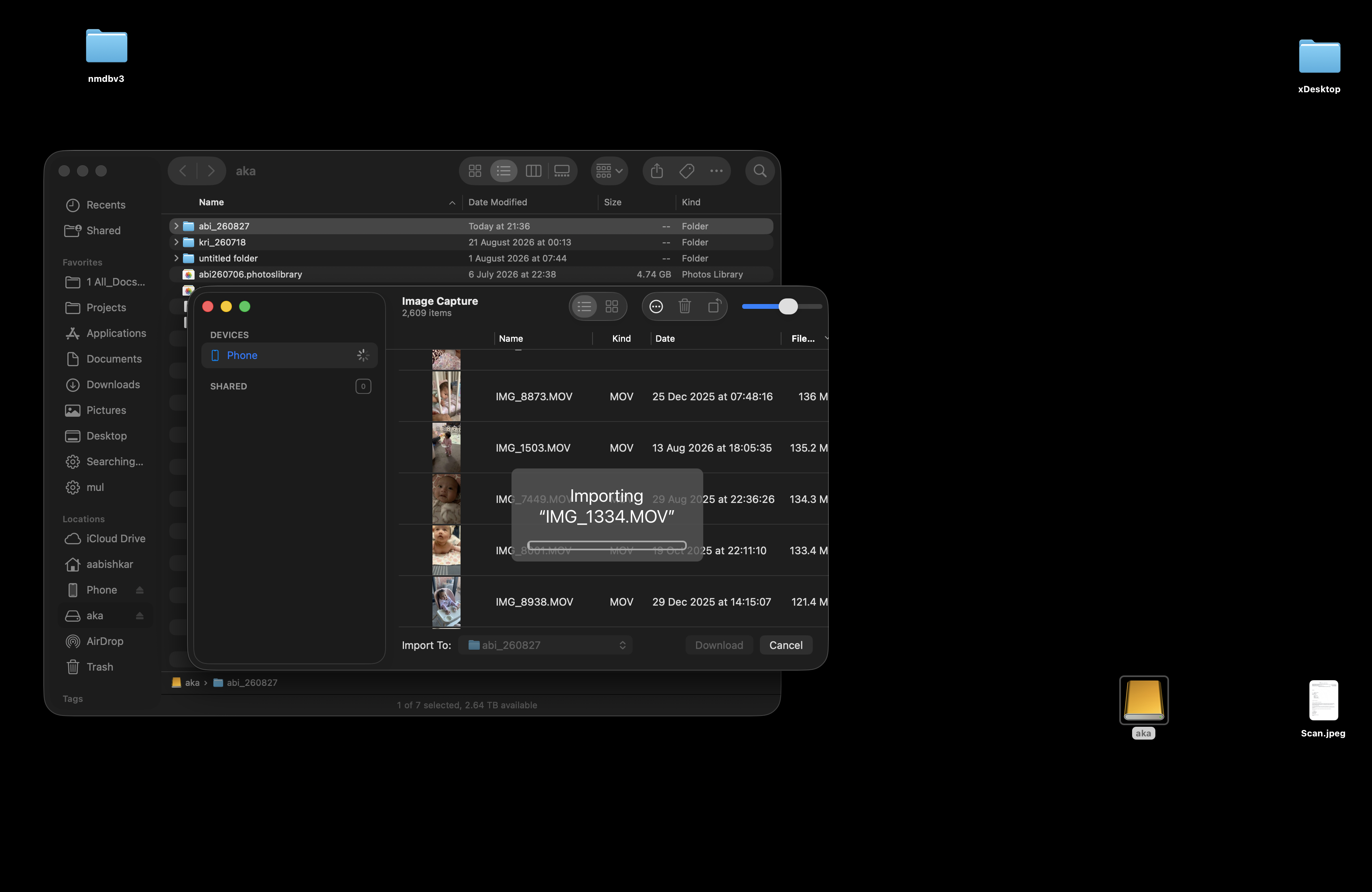Click the Finder tags icon

click(x=686, y=171)
